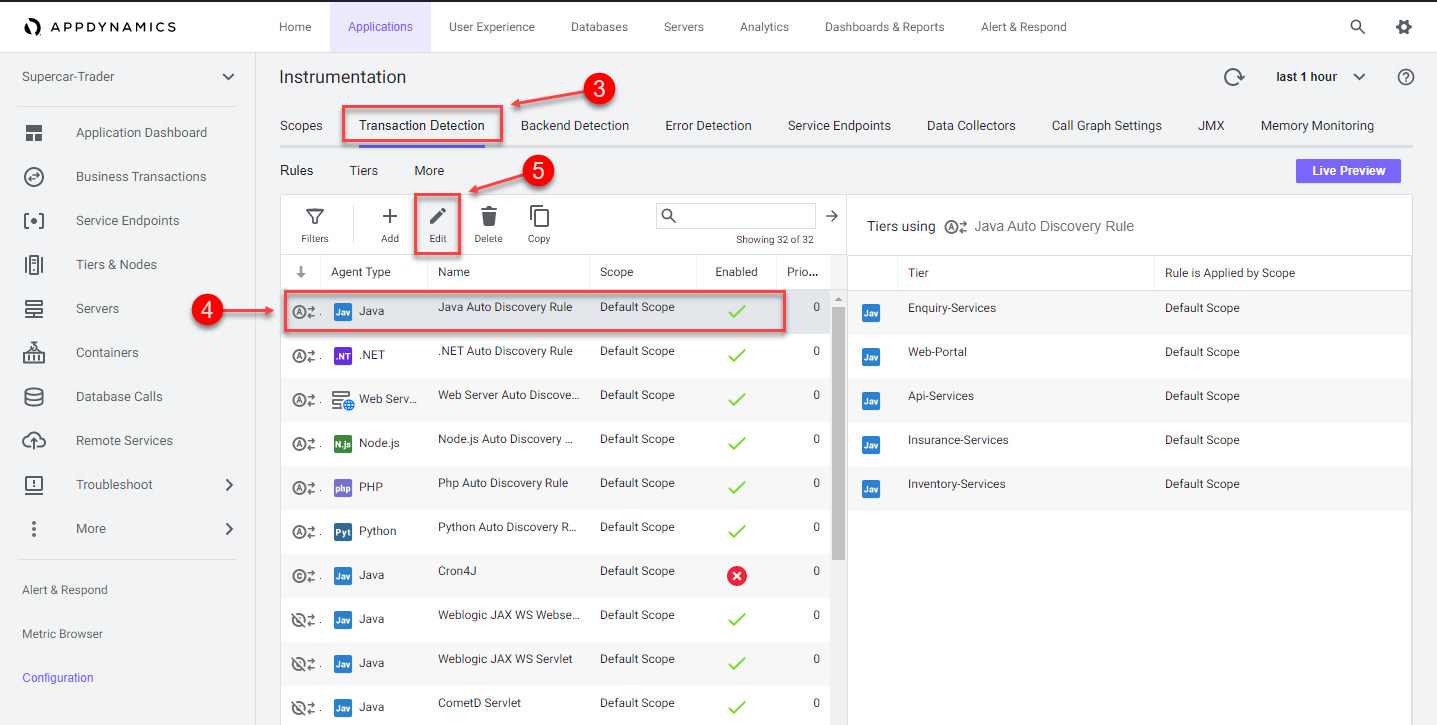Switch to the Error Detection tab

(708, 126)
